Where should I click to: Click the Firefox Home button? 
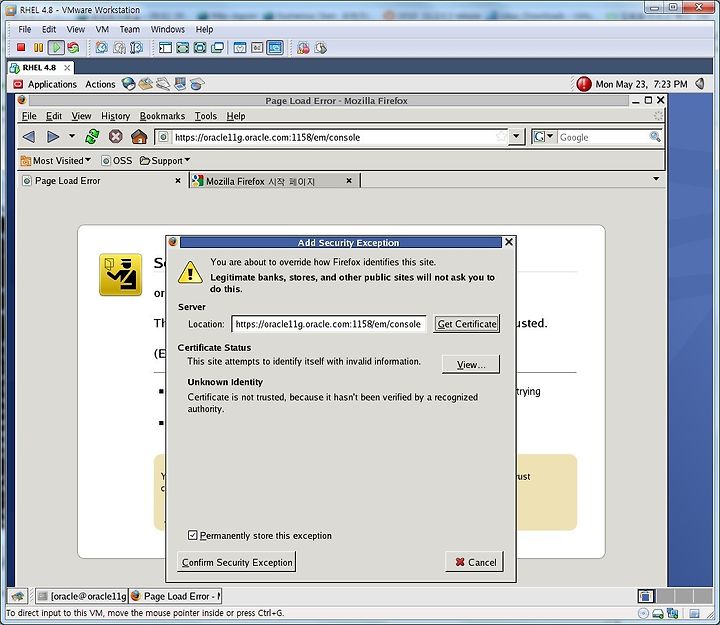tap(139, 136)
